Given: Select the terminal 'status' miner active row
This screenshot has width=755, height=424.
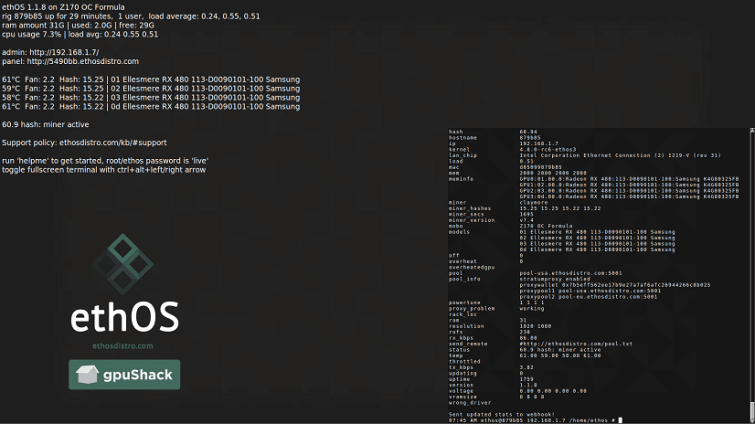Looking at the screenshot, I should [x=525, y=349].
